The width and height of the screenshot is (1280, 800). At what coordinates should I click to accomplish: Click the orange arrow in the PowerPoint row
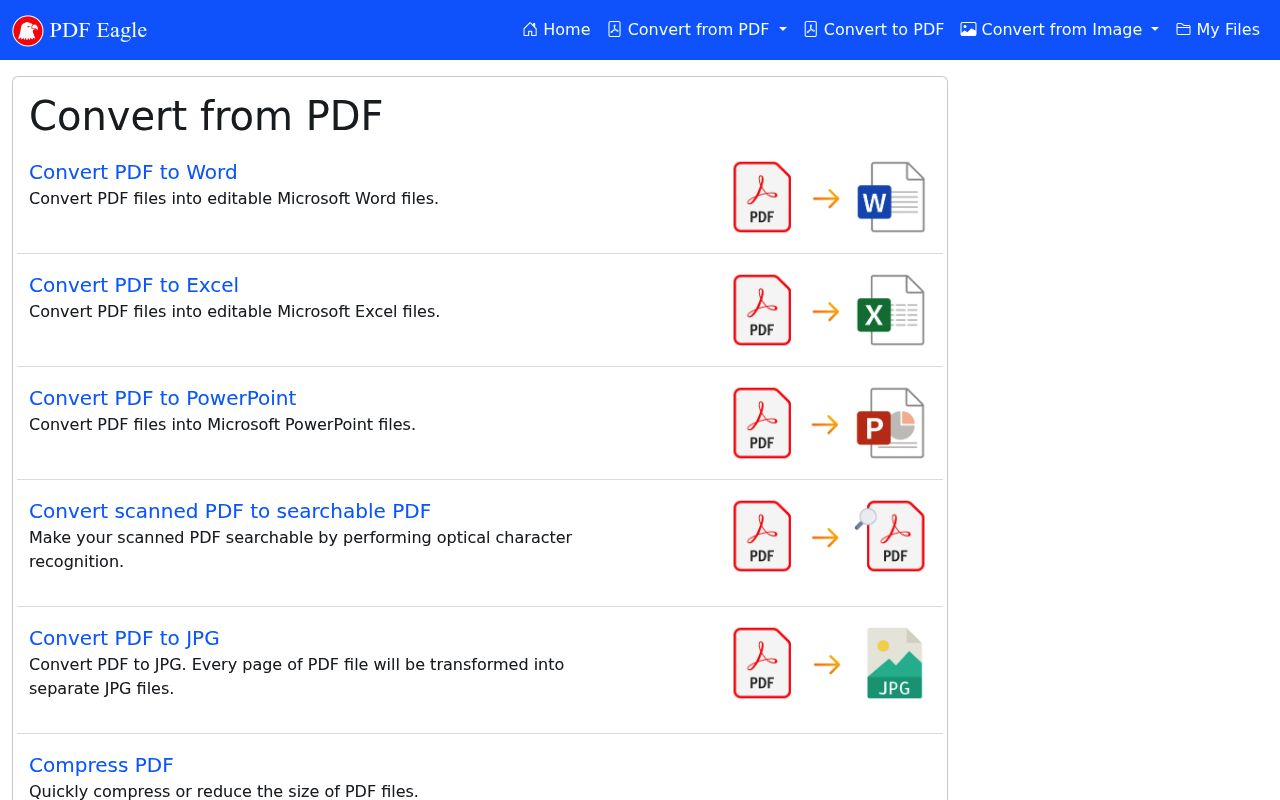tap(826, 424)
